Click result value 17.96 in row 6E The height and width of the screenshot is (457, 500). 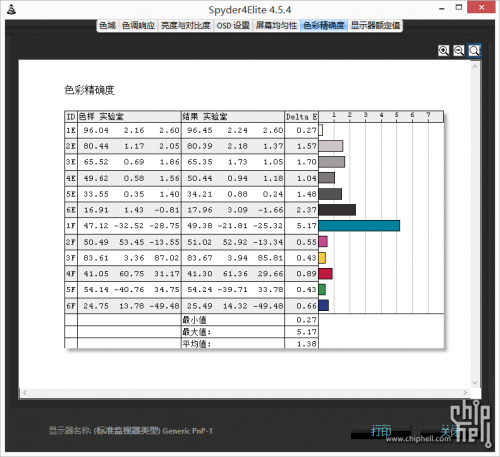(x=200, y=210)
